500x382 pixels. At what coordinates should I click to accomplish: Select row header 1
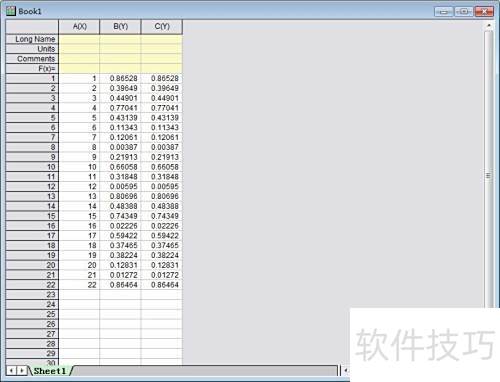(32, 78)
